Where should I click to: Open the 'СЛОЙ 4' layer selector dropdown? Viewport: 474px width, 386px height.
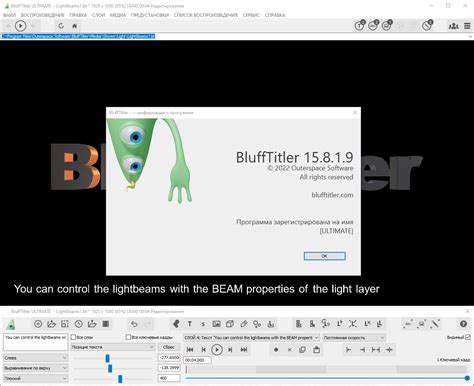click(251, 337)
